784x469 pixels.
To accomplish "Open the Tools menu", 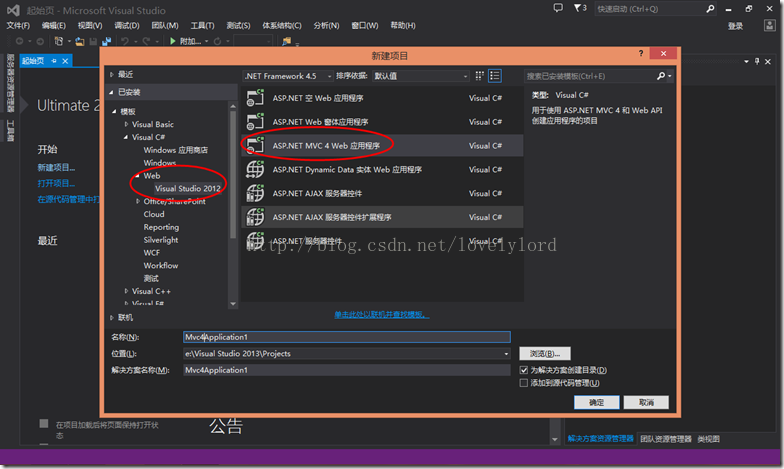I will coord(202,26).
